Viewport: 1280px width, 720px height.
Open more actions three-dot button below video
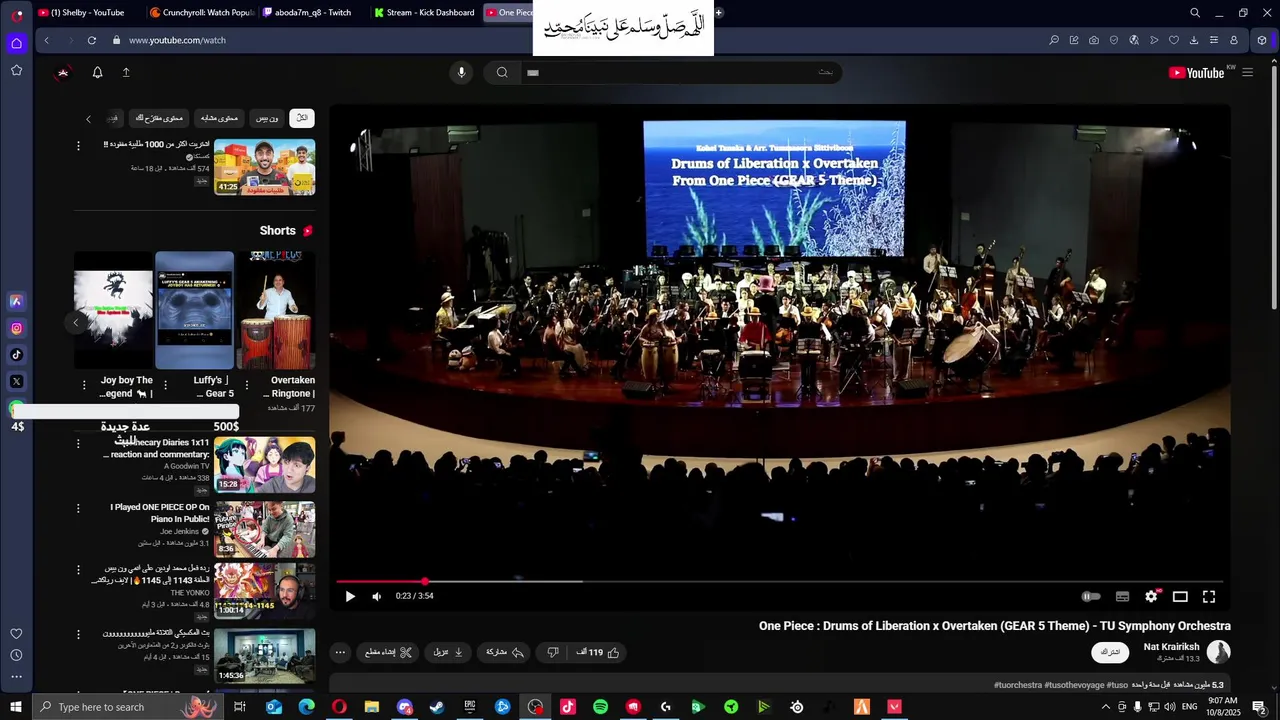click(x=340, y=652)
